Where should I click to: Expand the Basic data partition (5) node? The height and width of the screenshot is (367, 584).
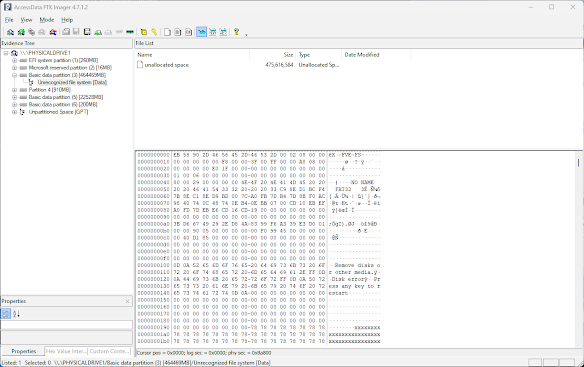click(x=14, y=97)
